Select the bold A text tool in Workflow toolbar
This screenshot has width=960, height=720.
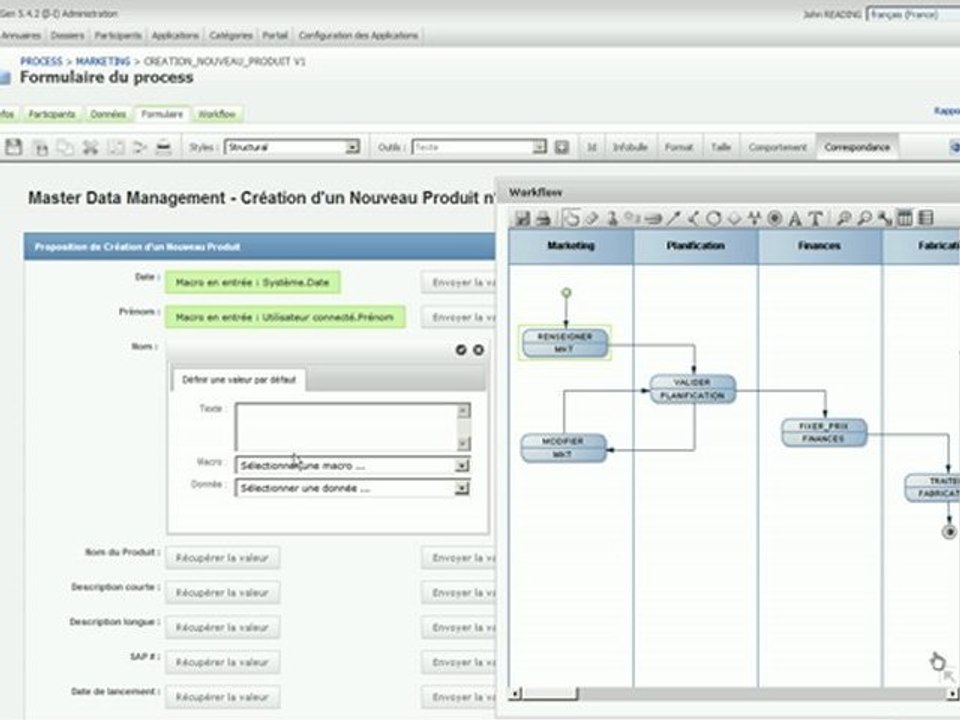click(x=795, y=218)
